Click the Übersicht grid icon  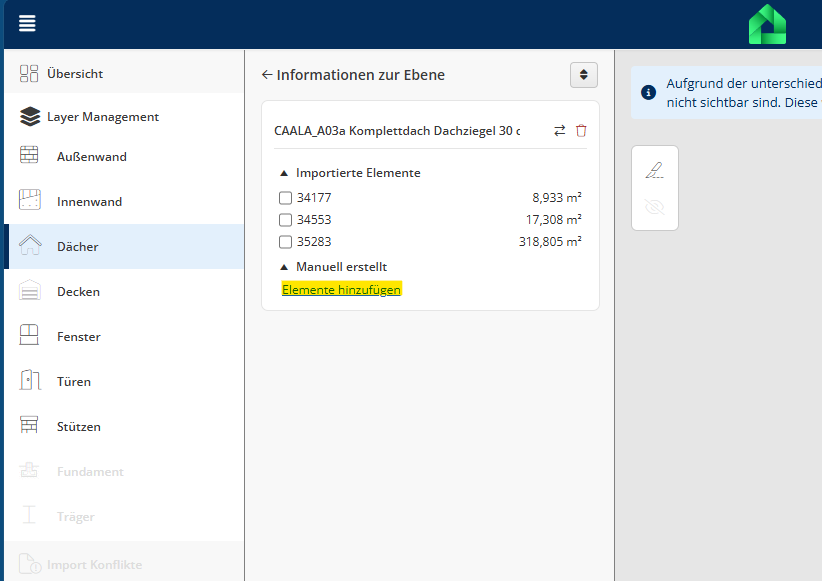point(29,73)
